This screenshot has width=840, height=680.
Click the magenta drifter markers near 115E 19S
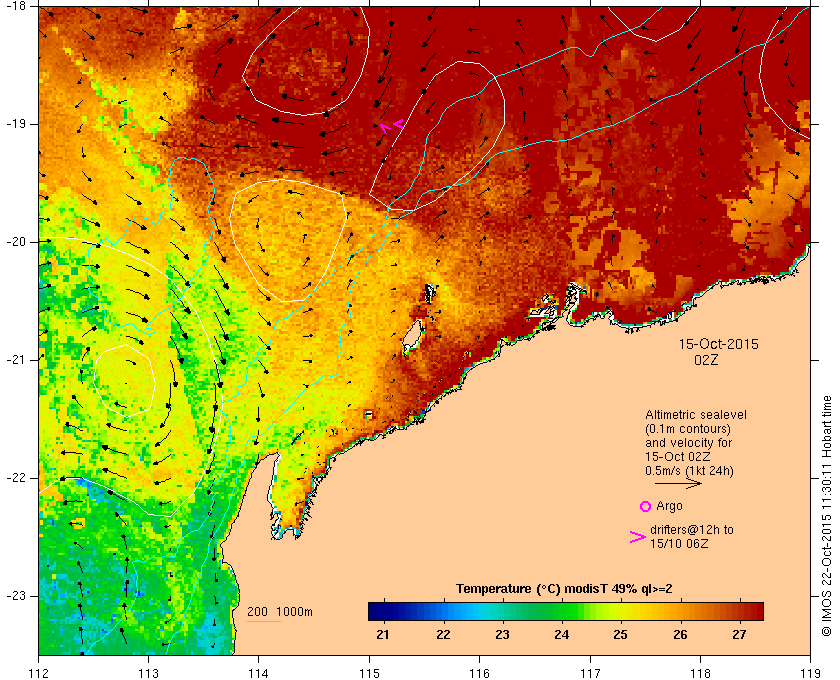tap(392, 126)
